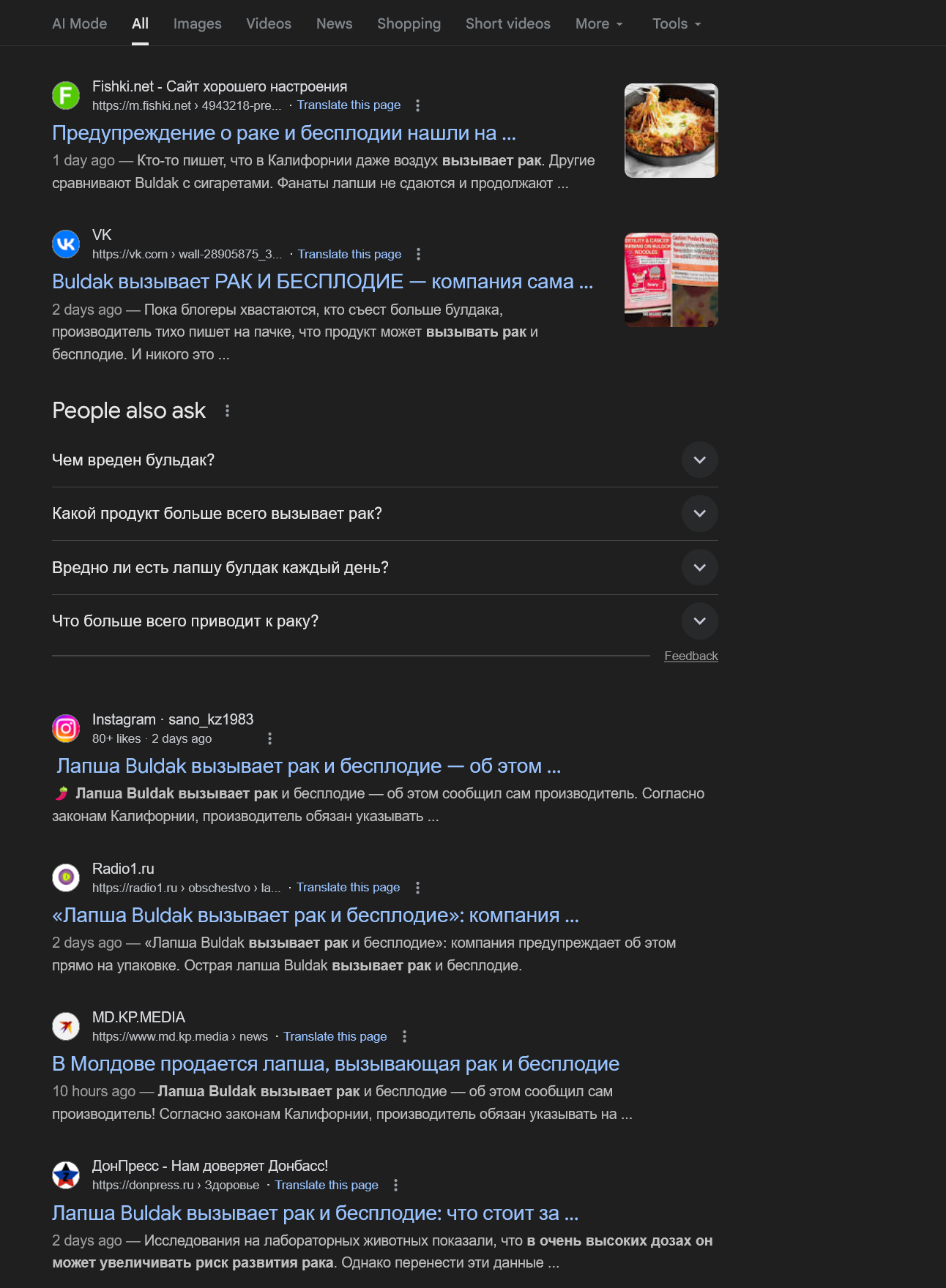Open the Radio1.ru site icon
The width and height of the screenshot is (946, 1288).
pyautogui.click(x=66, y=877)
